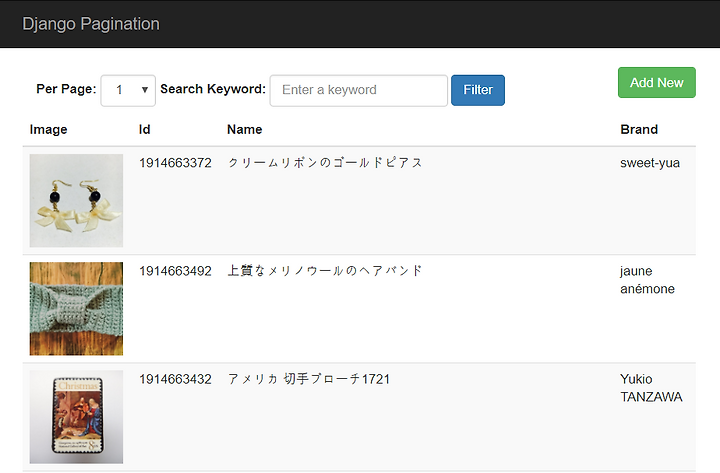The width and height of the screenshot is (720, 473).
Task: Select product id 1914663432
Action: coord(175,379)
